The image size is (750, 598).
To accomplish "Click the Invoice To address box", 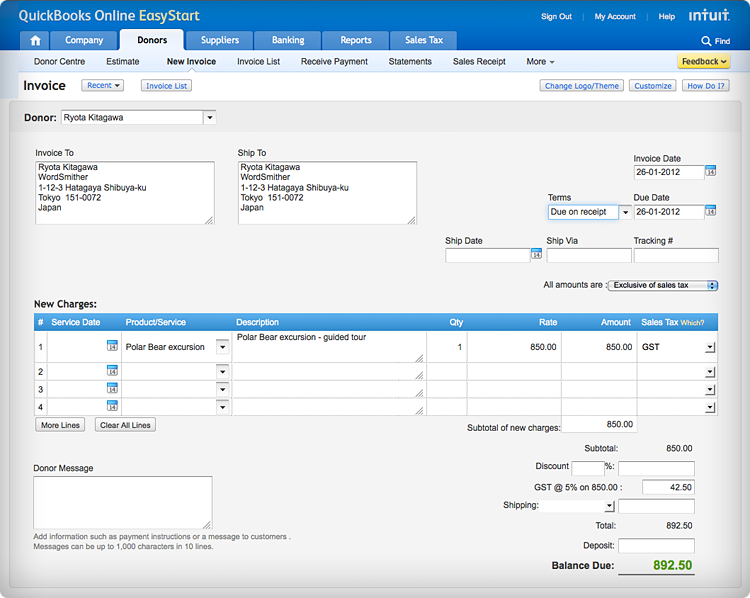I will [x=125, y=193].
